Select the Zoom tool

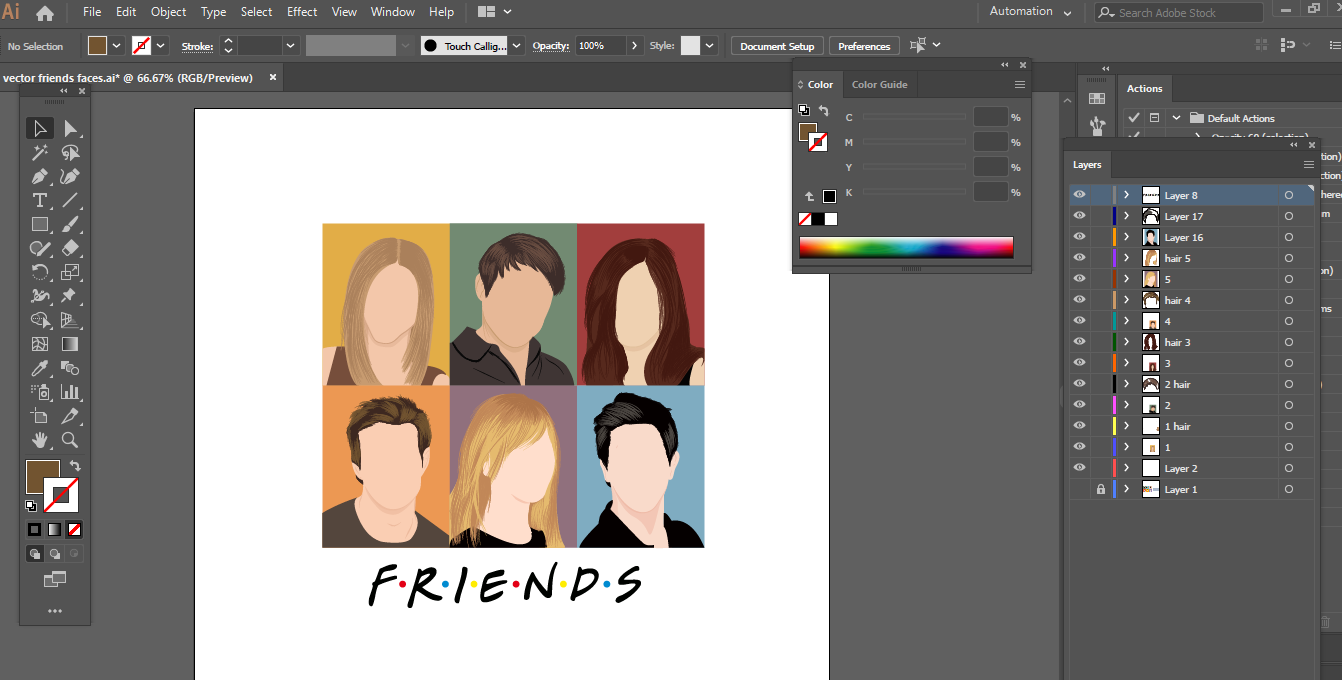(x=70, y=440)
